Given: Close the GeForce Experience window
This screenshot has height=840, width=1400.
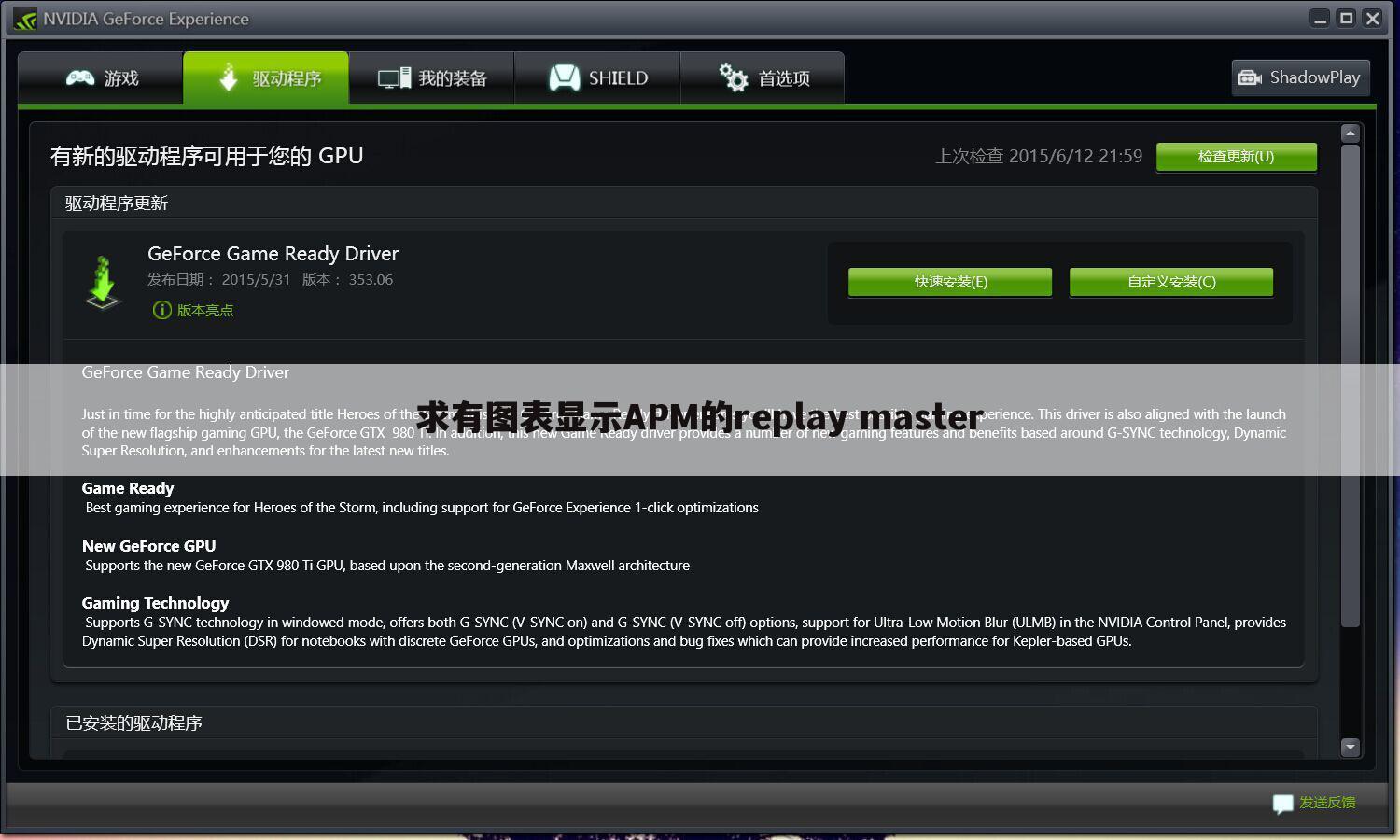Looking at the screenshot, I should point(1372,19).
